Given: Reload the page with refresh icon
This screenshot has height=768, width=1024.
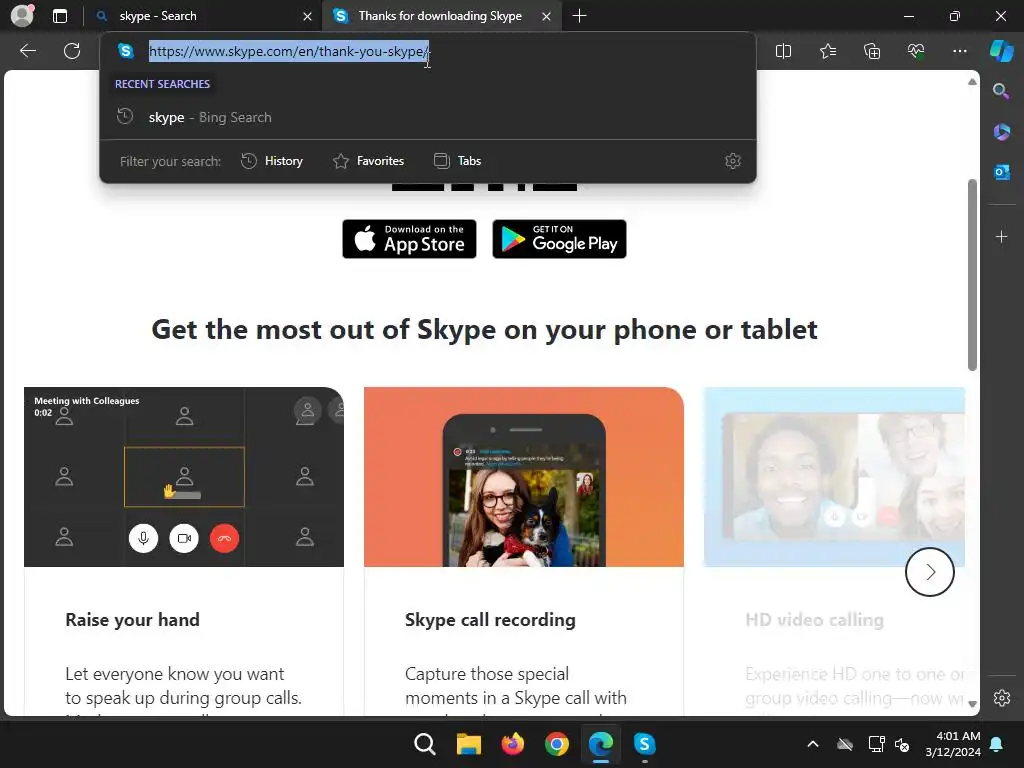Looking at the screenshot, I should [72, 51].
